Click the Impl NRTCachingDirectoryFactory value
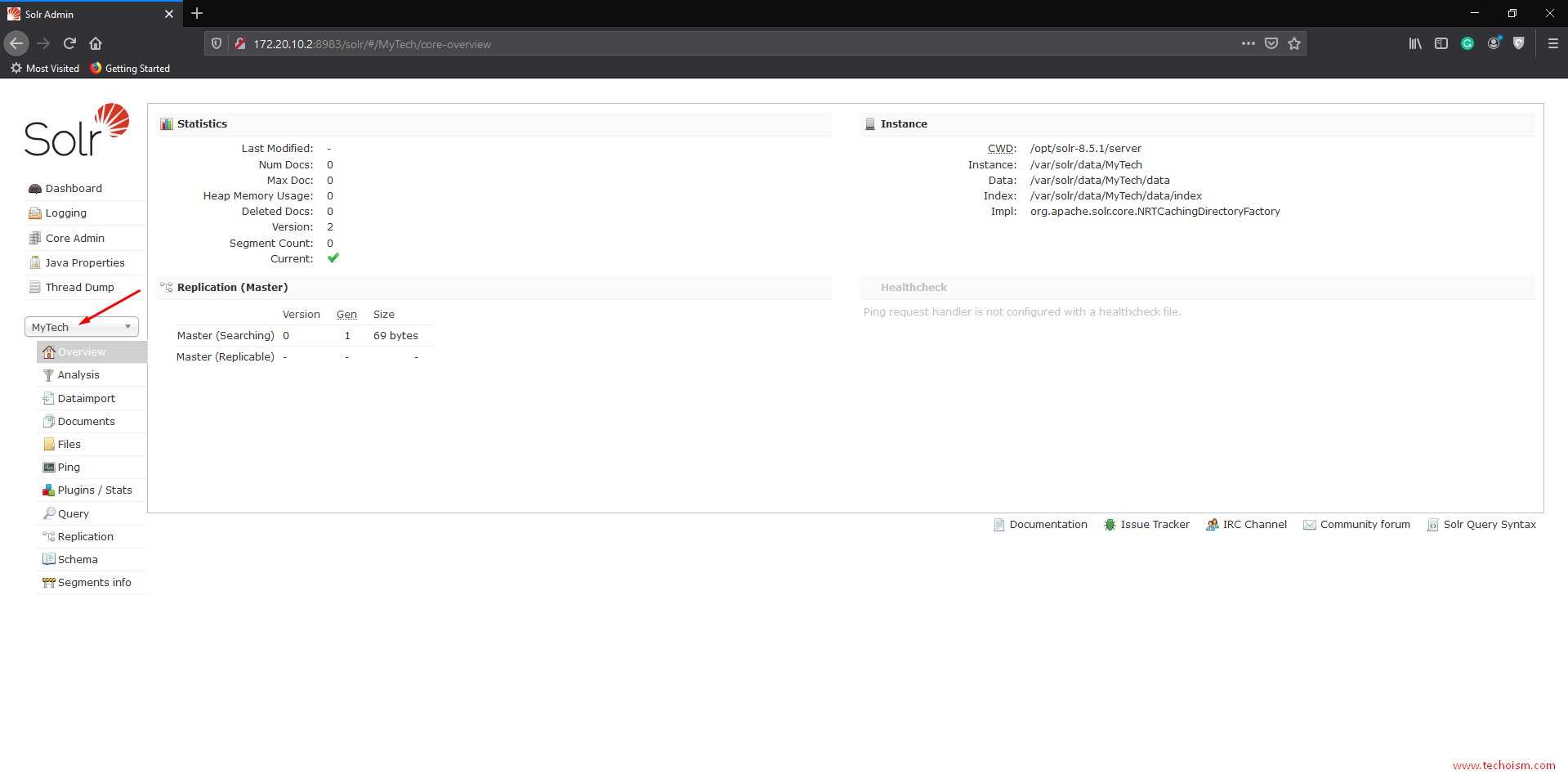 click(1155, 212)
